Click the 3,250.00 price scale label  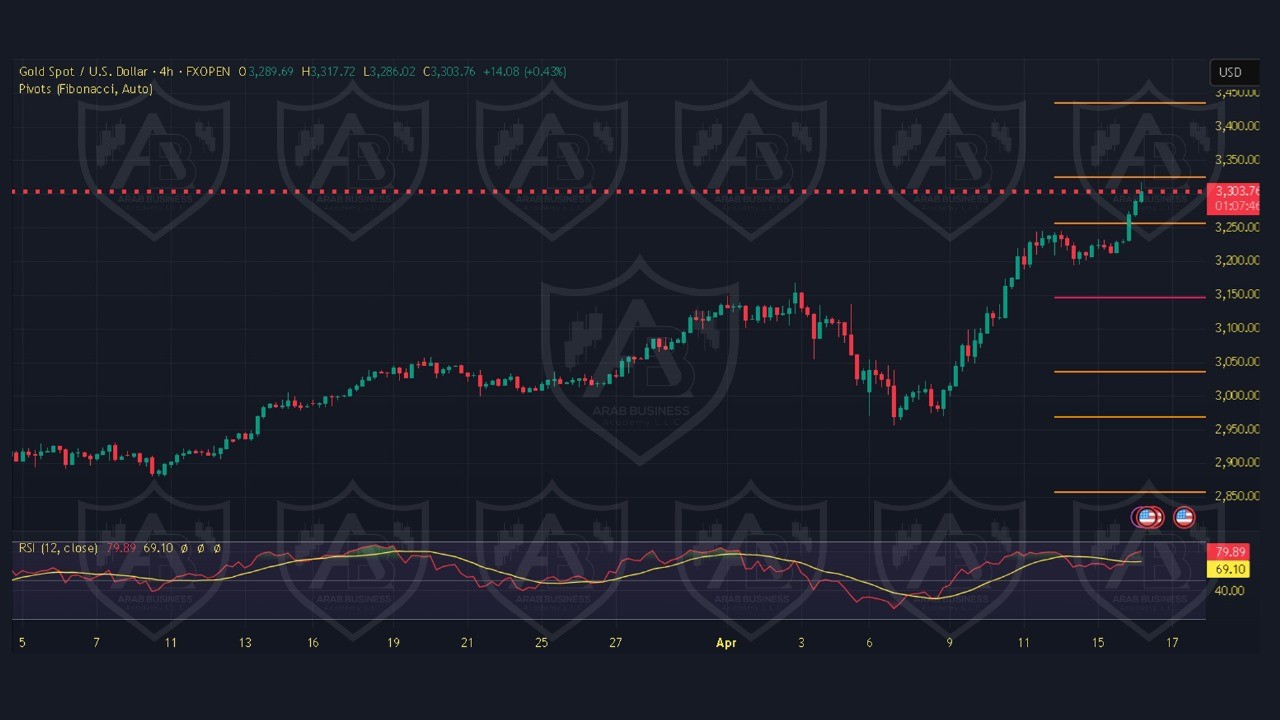click(1235, 227)
